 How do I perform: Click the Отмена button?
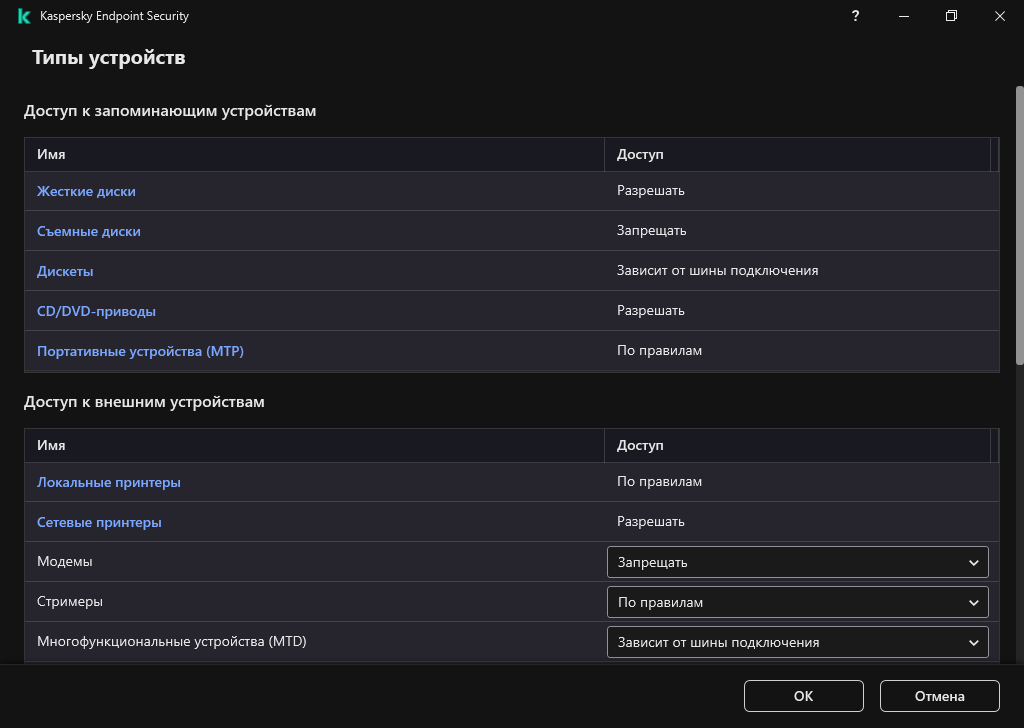[x=939, y=696]
